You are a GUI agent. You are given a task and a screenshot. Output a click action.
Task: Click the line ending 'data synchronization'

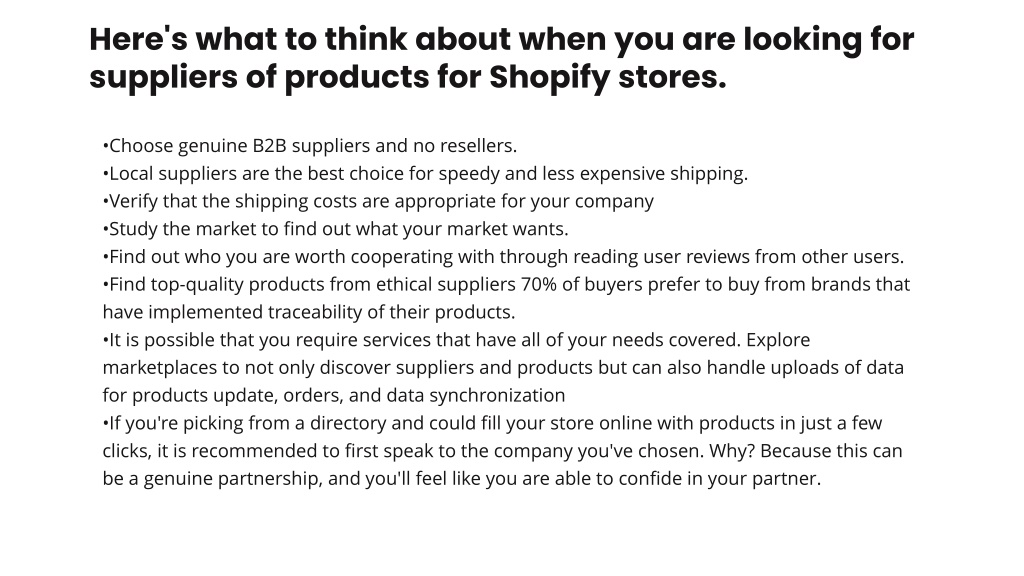(x=334, y=396)
